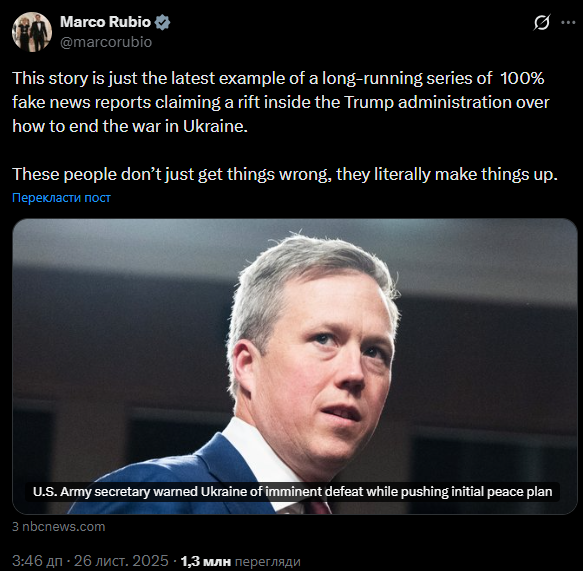Select the first paragraph starting 'This story'
Screen dimensions: 583x571
pos(281,102)
